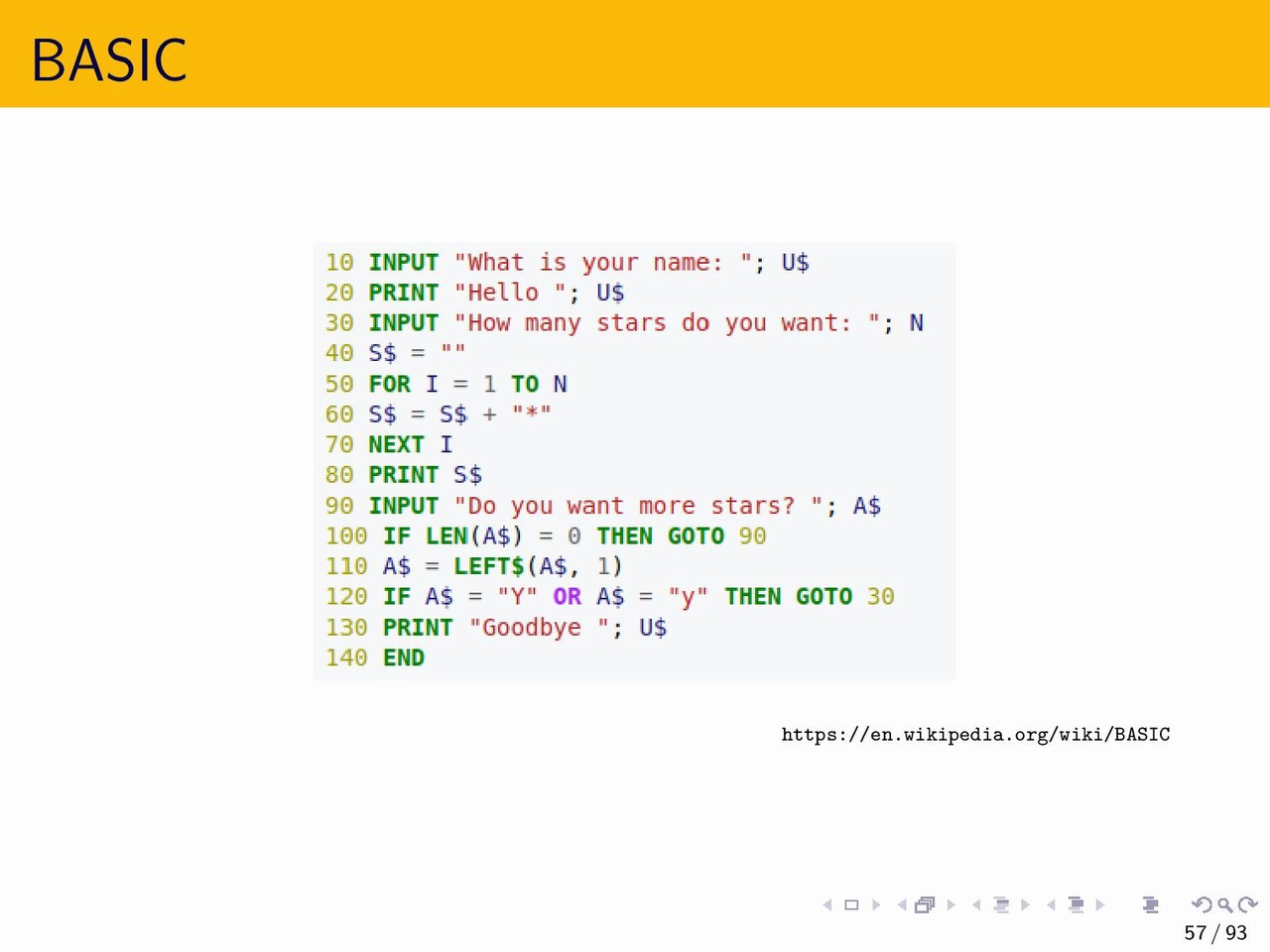The image size is (1270, 952).
Task: Click the 57 / 93 page counter
Action: tap(1215, 933)
